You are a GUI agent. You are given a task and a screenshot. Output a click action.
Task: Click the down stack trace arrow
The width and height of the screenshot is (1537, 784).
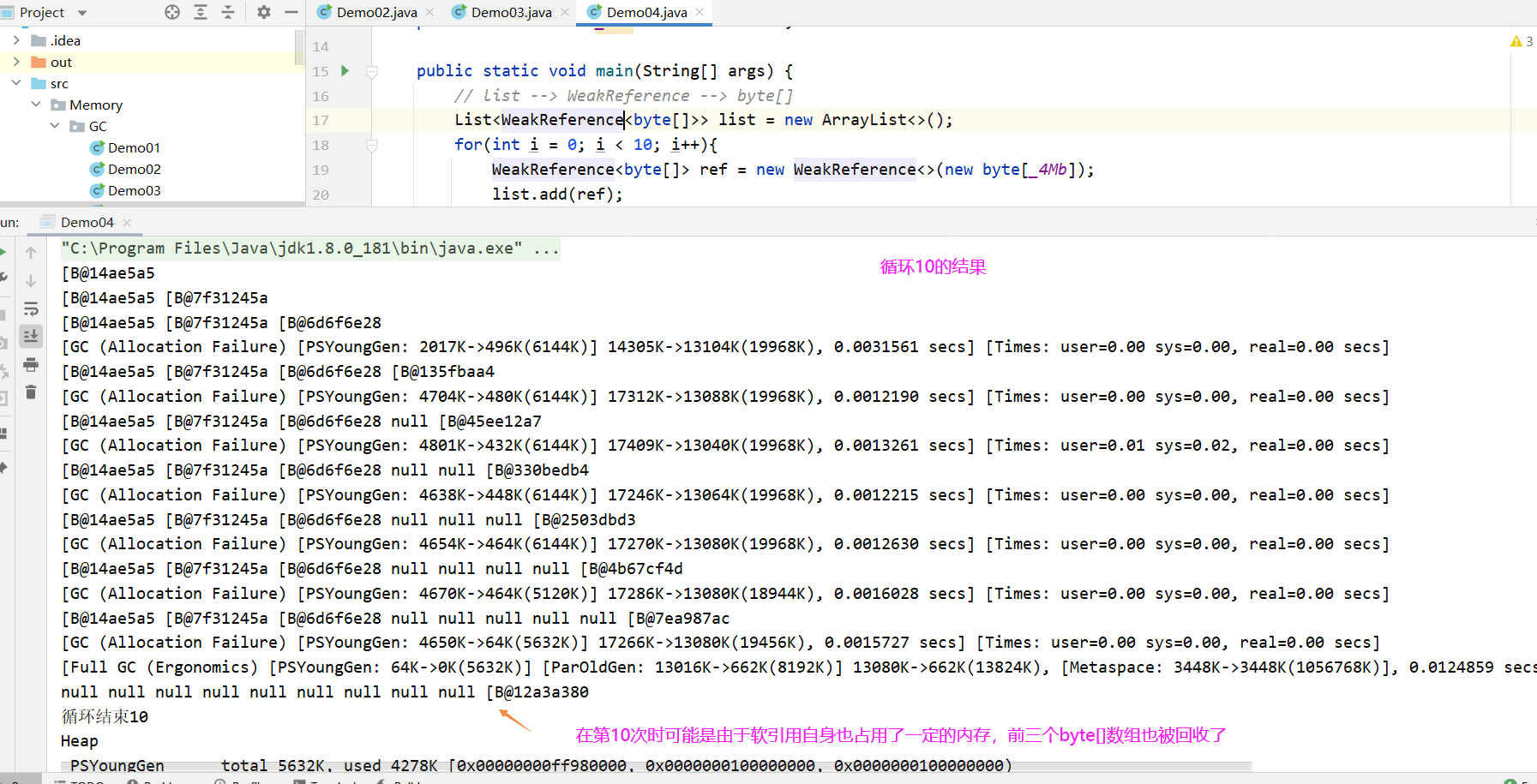tap(31, 281)
